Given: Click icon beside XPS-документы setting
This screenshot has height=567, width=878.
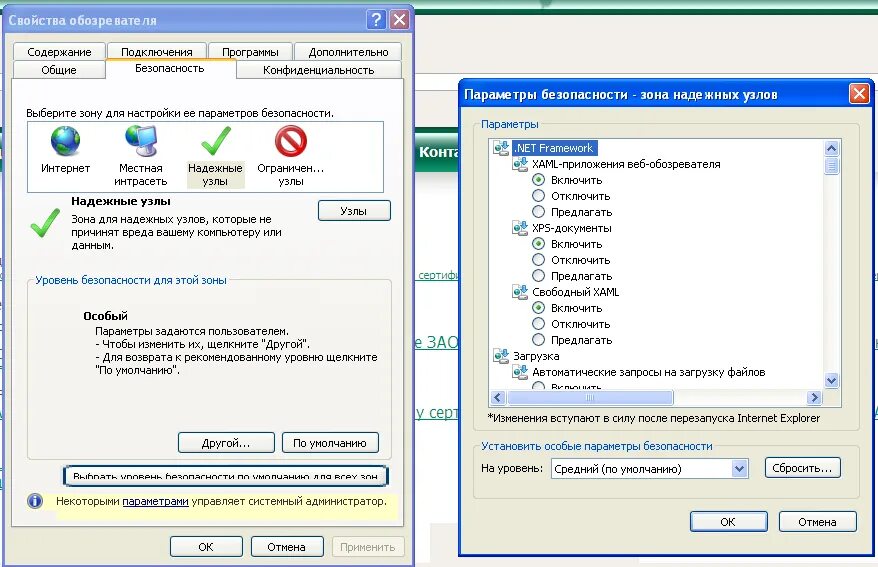Looking at the screenshot, I should pyautogui.click(x=520, y=228).
